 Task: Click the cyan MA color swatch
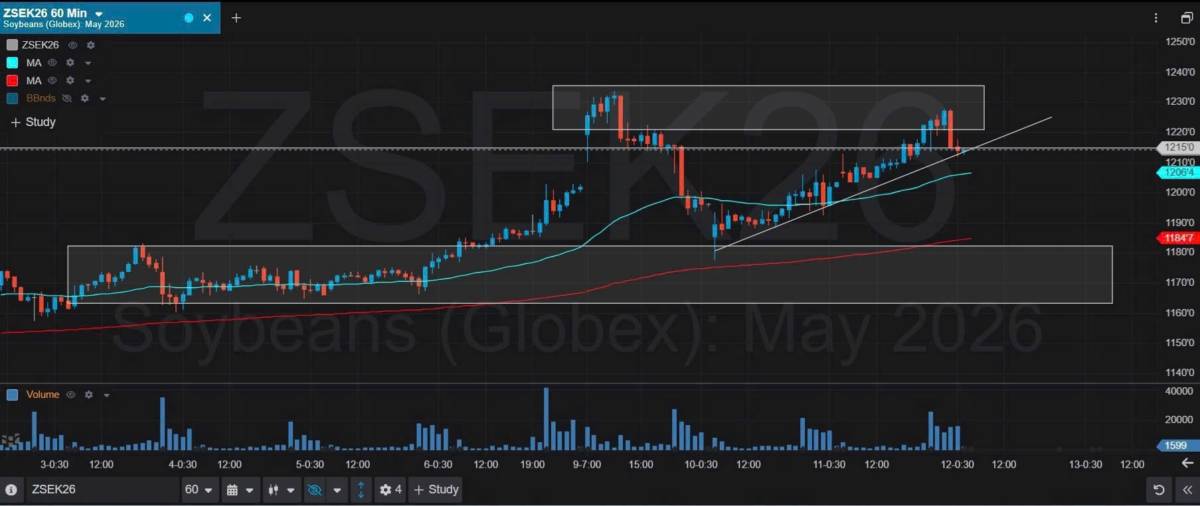point(12,63)
